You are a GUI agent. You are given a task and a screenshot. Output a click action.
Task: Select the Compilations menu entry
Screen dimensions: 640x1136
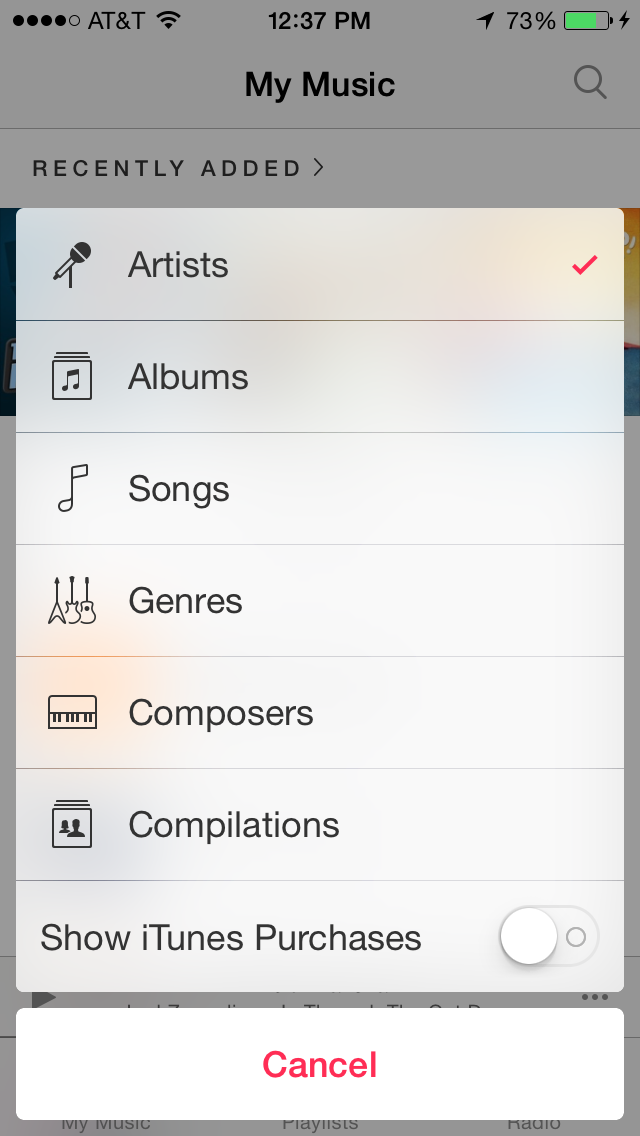[x=320, y=824]
